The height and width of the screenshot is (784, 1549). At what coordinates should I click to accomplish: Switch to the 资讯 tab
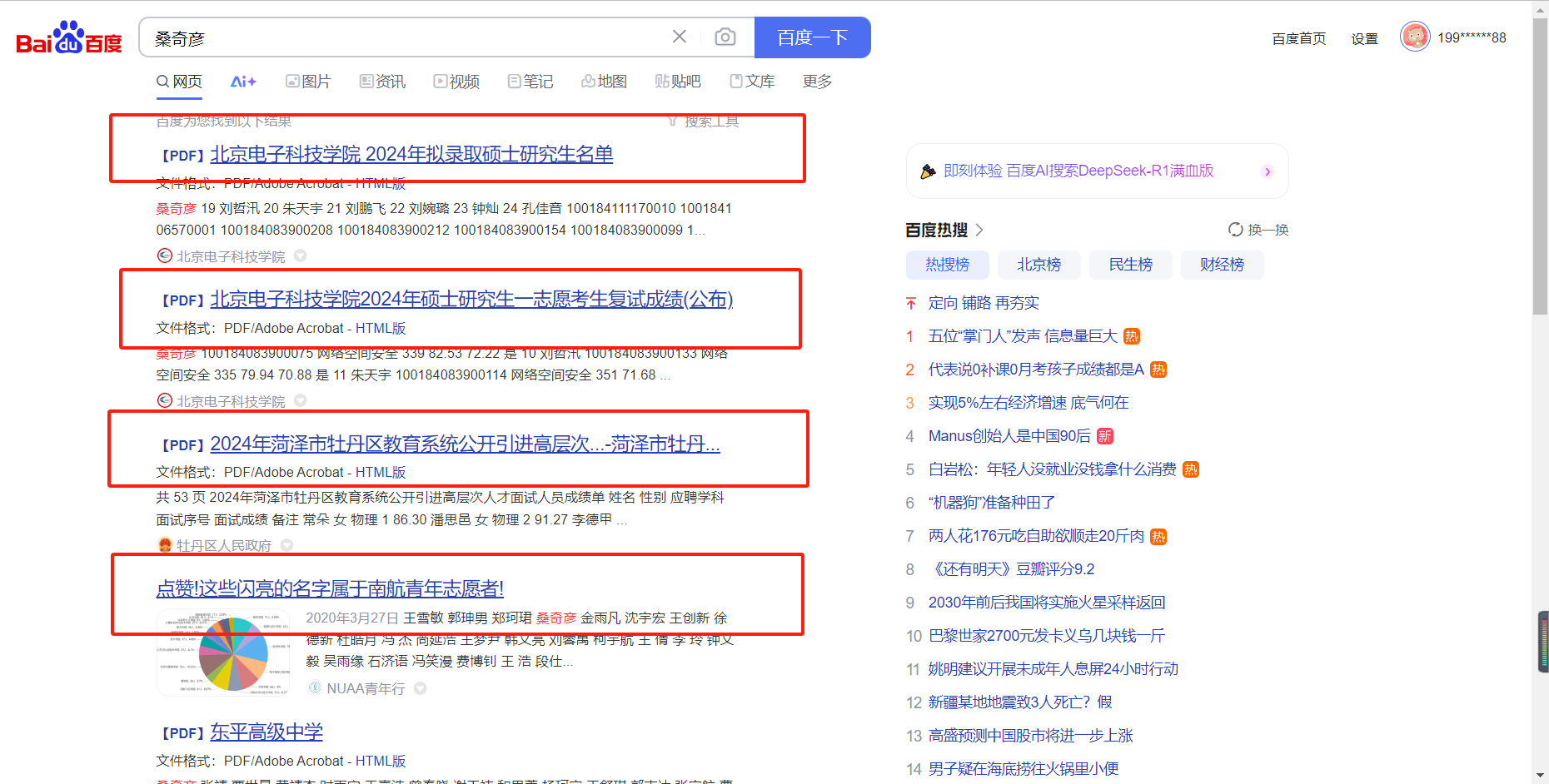pos(382,82)
